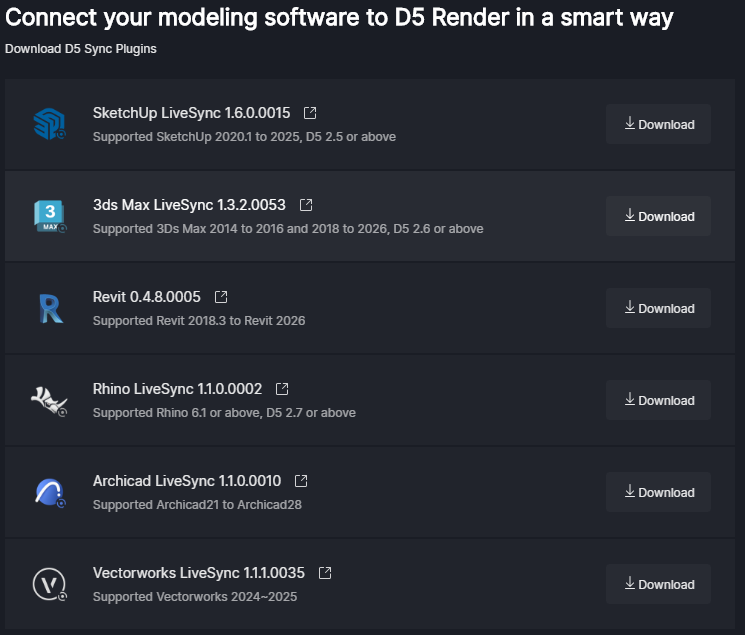
Task: Open external link next to 3ds Max LiveSync
Action: (306, 205)
